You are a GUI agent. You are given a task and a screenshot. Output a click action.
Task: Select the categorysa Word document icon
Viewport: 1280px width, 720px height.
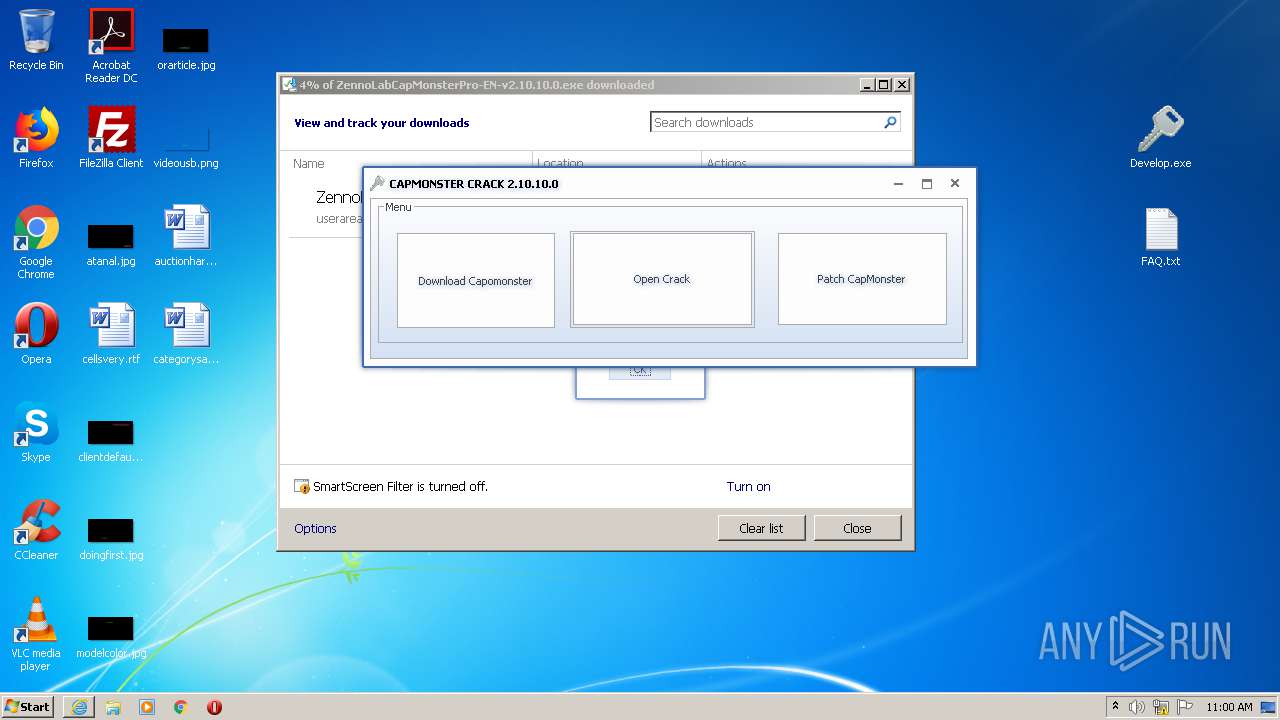point(186,334)
